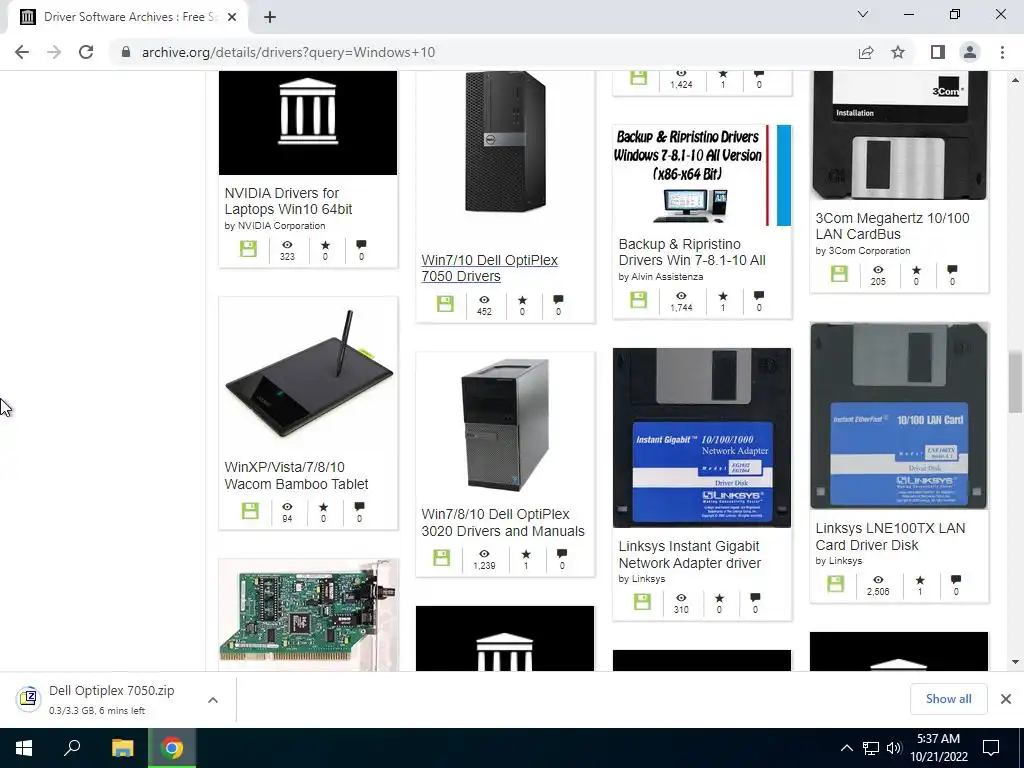Toggle the browser side panel icon
The width and height of the screenshot is (1024, 768).
pos(938,52)
